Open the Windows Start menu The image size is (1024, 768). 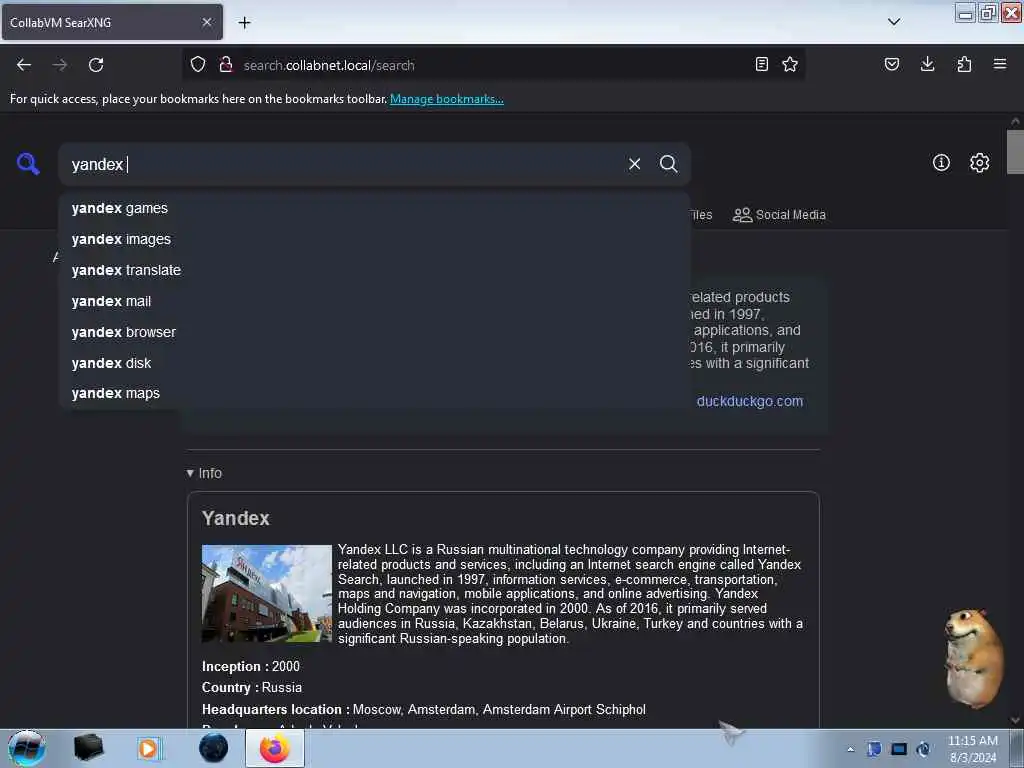pyautogui.click(x=27, y=748)
